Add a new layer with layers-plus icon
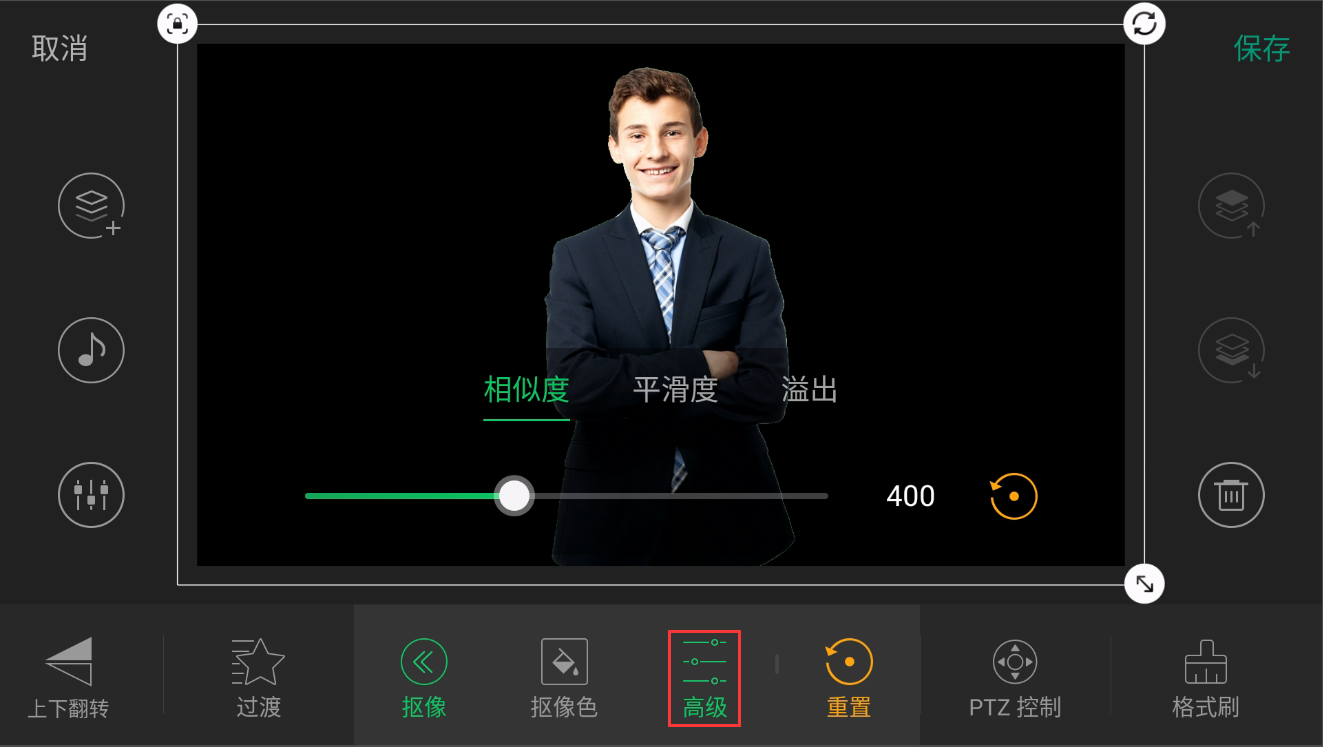Image resolution: width=1323 pixels, height=747 pixels. click(91, 206)
